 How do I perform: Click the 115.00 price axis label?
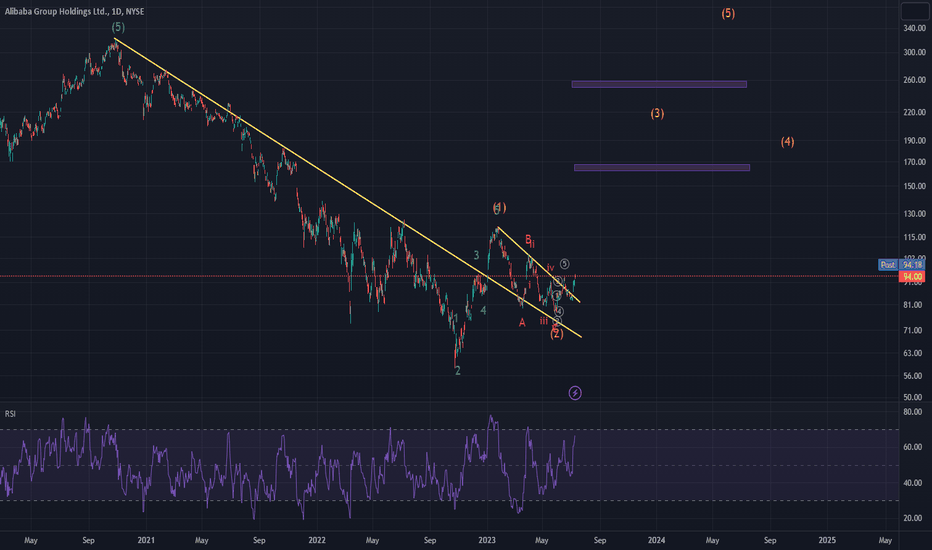click(914, 237)
